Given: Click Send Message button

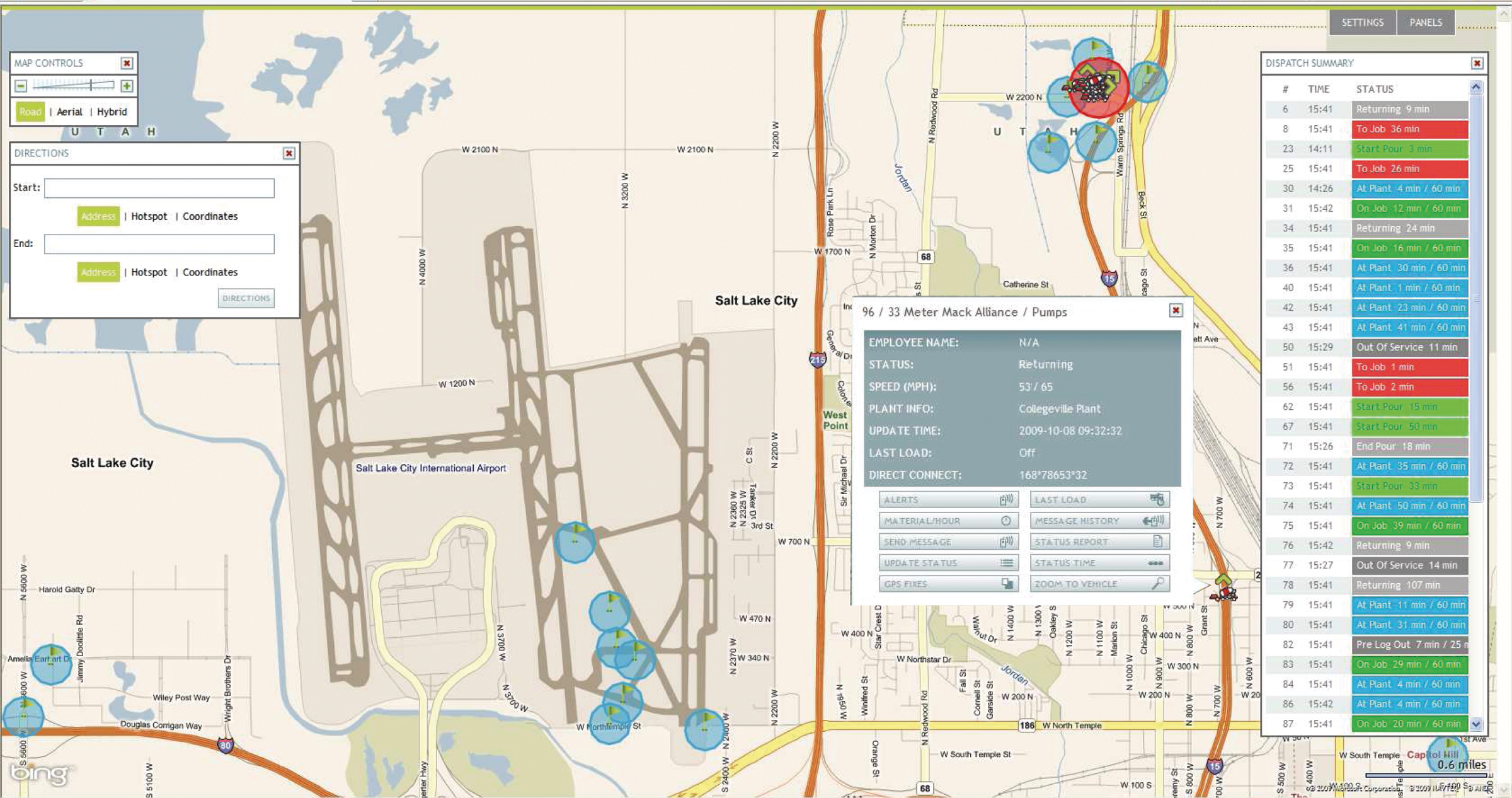Looking at the screenshot, I should 949,542.
